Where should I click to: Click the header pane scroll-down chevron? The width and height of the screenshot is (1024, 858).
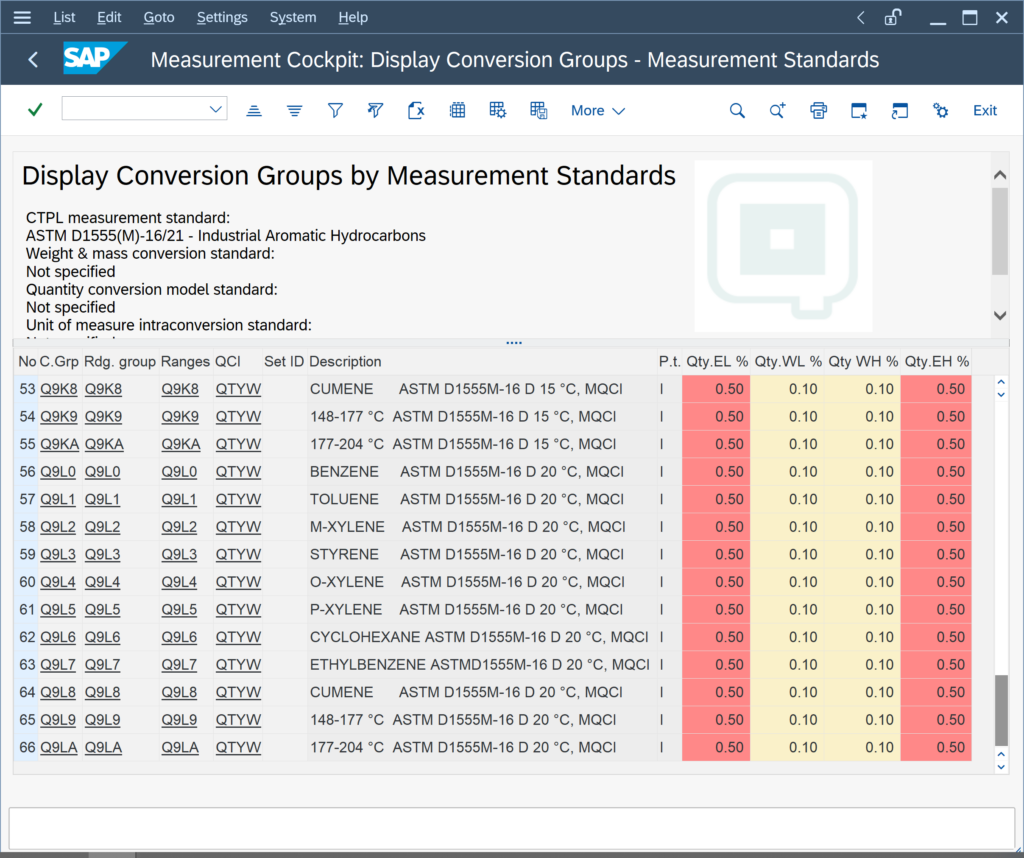pyautogui.click(x=1000, y=315)
